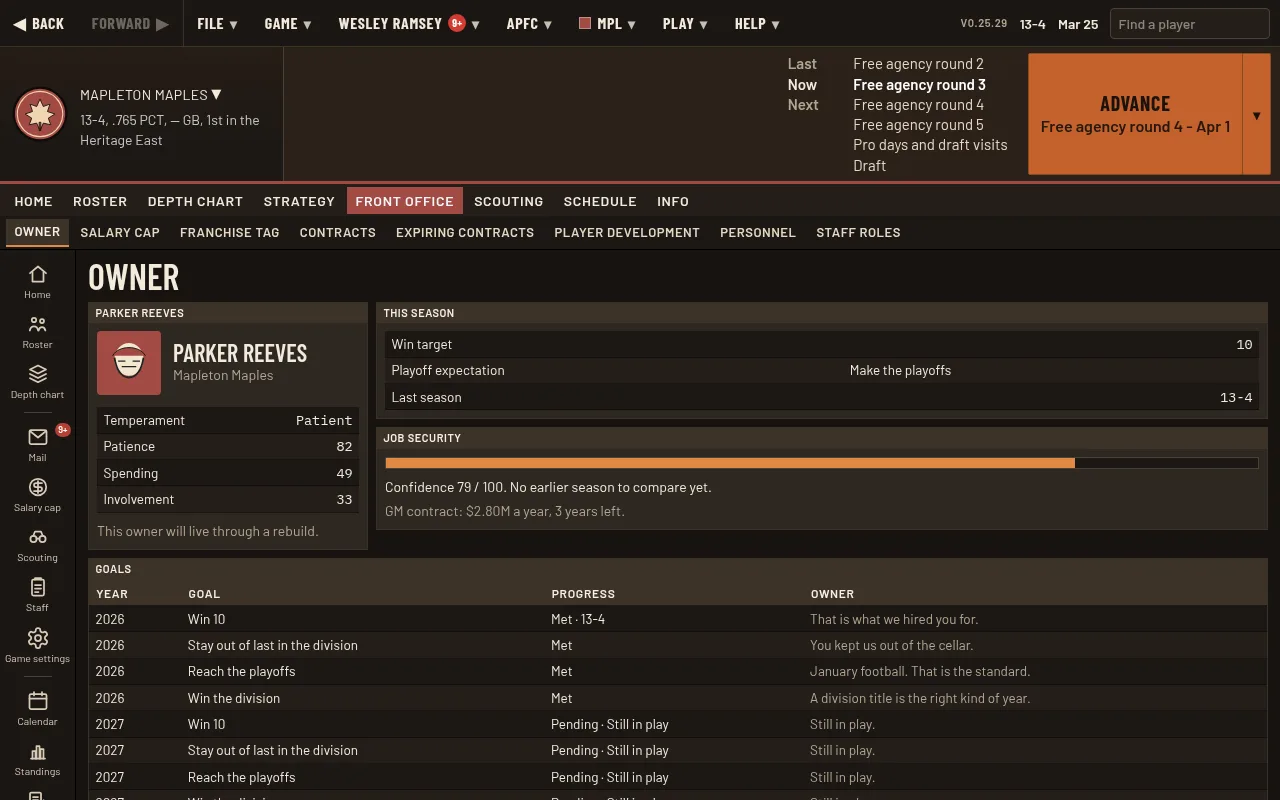
Task: Open the Standings sidebar icon
Action: [x=37, y=758]
